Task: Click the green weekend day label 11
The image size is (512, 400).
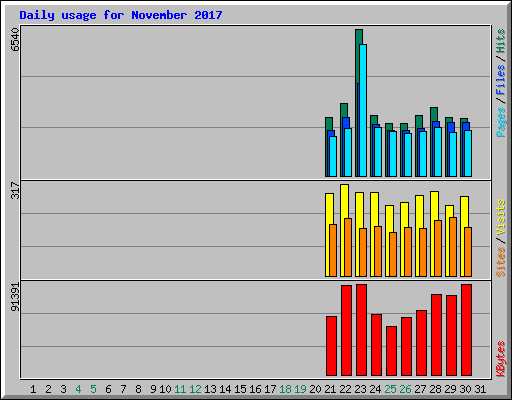Action: coord(180,389)
